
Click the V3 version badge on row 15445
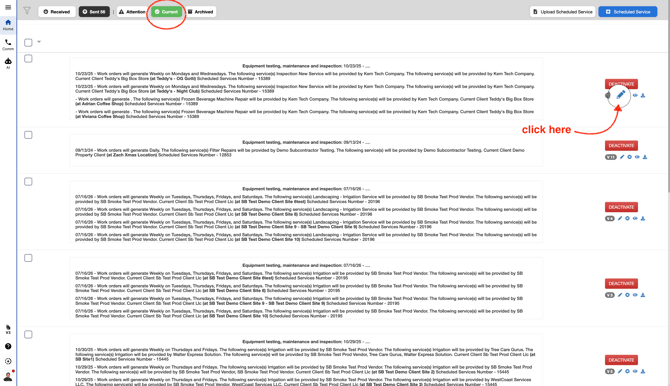pyautogui.click(x=610, y=371)
